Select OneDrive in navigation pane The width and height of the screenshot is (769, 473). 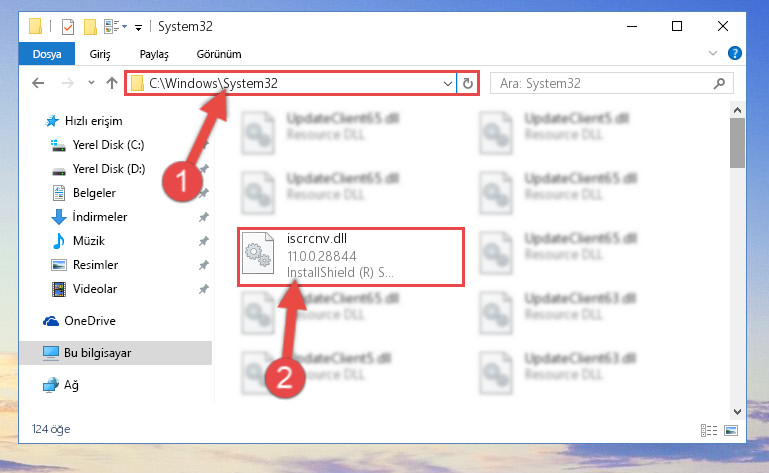[90, 321]
